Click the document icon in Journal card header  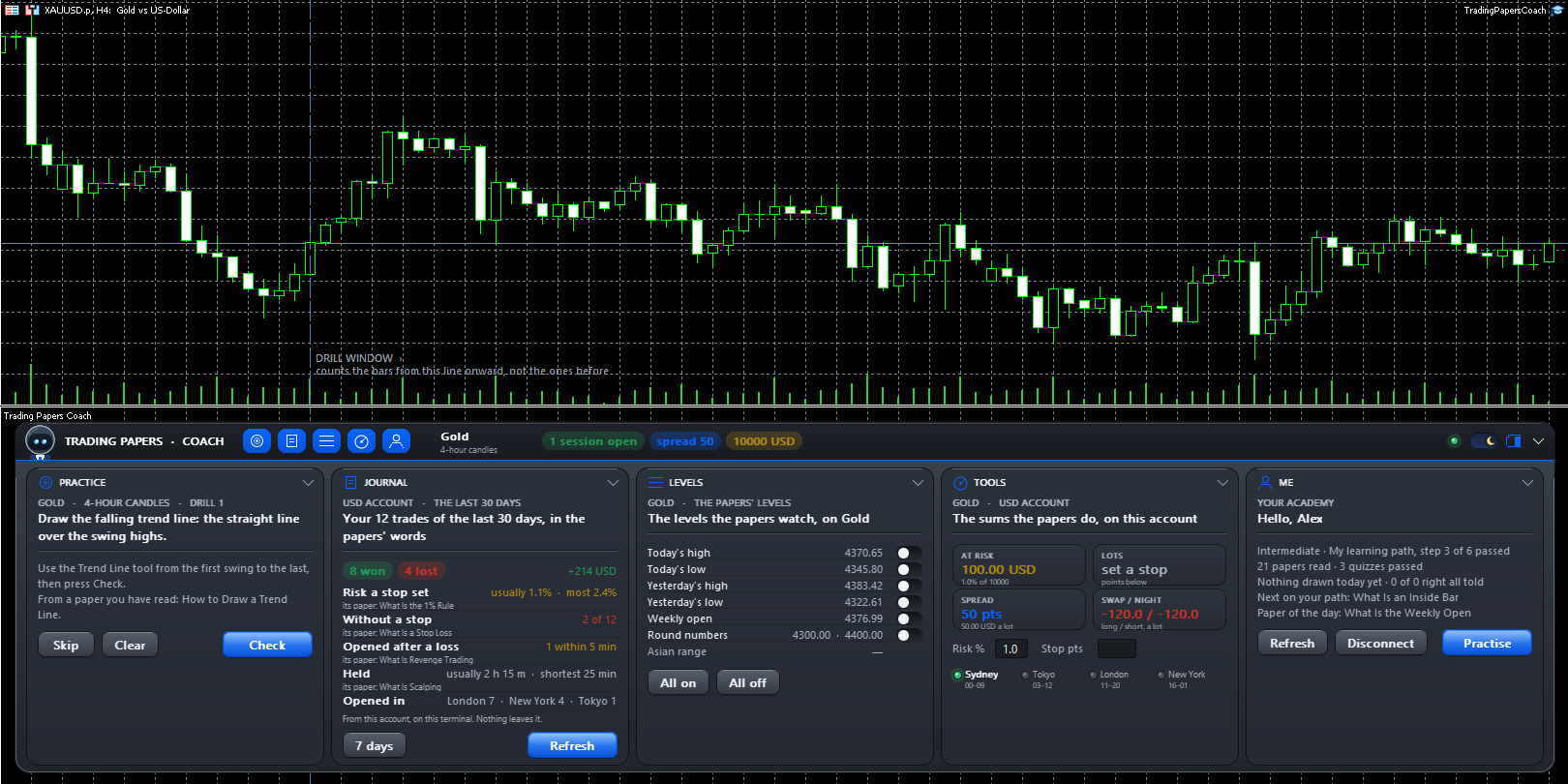(x=350, y=482)
